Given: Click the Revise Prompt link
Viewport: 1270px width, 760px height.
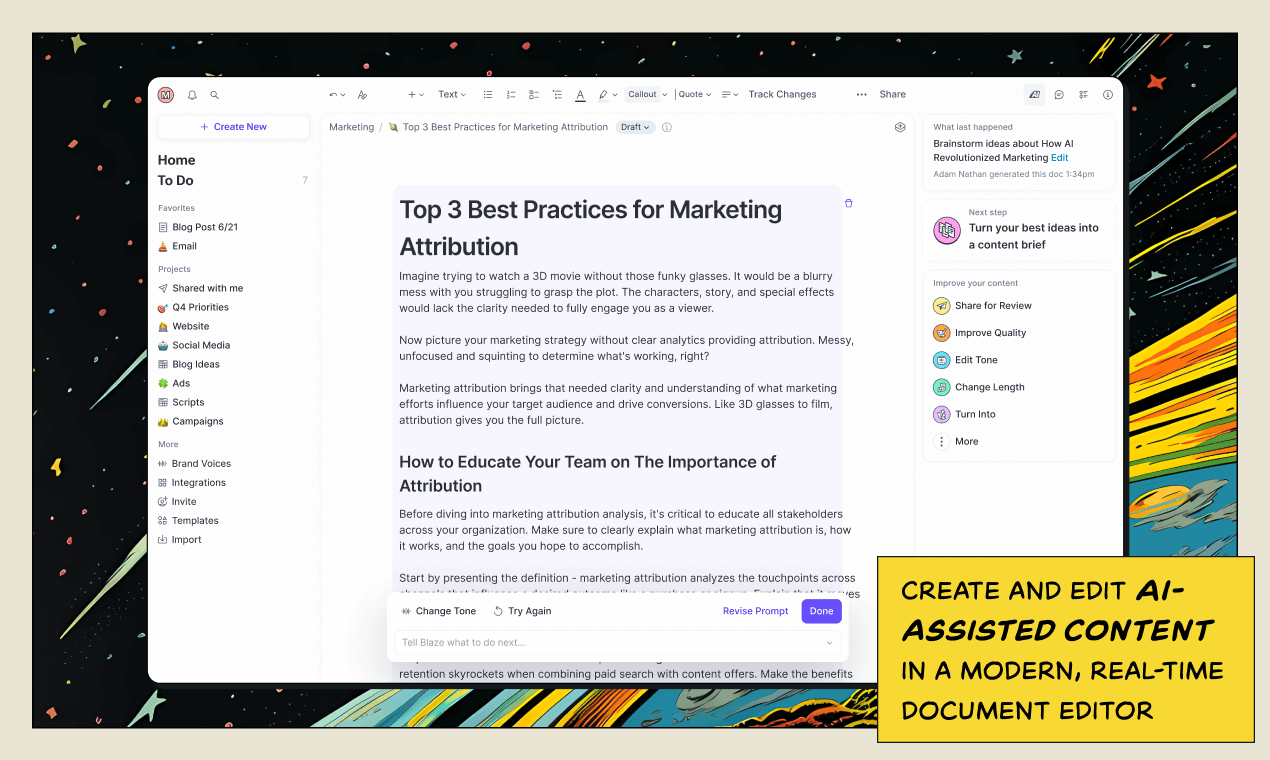Looking at the screenshot, I should [755, 611].
